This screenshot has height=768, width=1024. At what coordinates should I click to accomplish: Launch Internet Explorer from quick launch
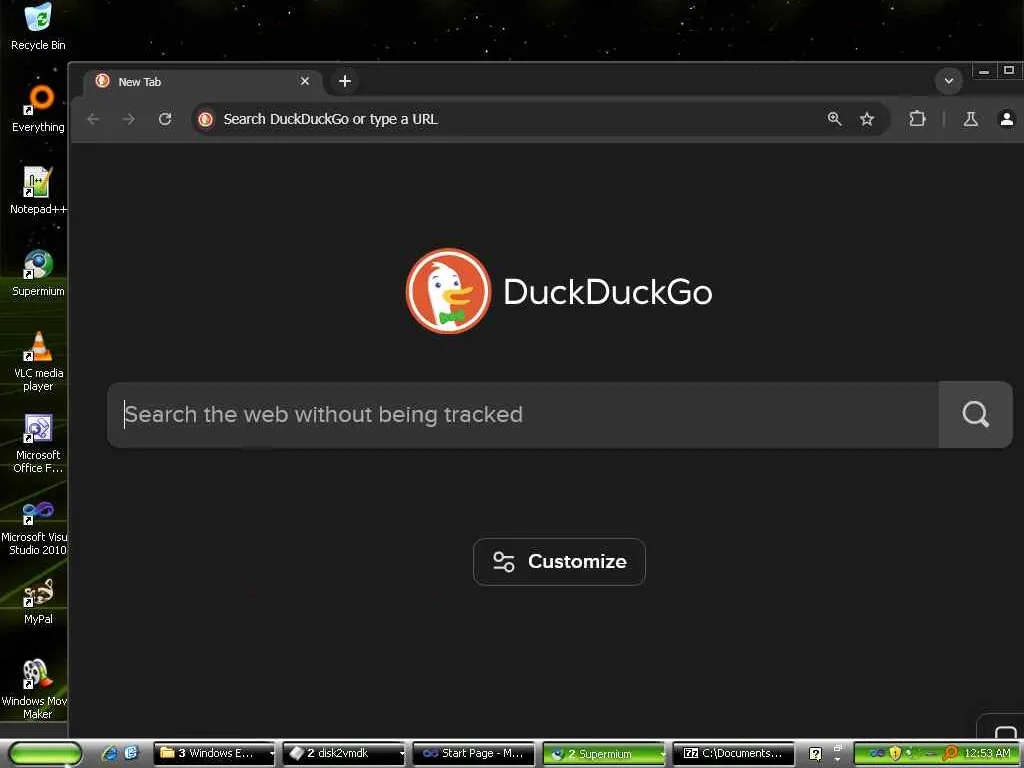(x=109, y=753)
